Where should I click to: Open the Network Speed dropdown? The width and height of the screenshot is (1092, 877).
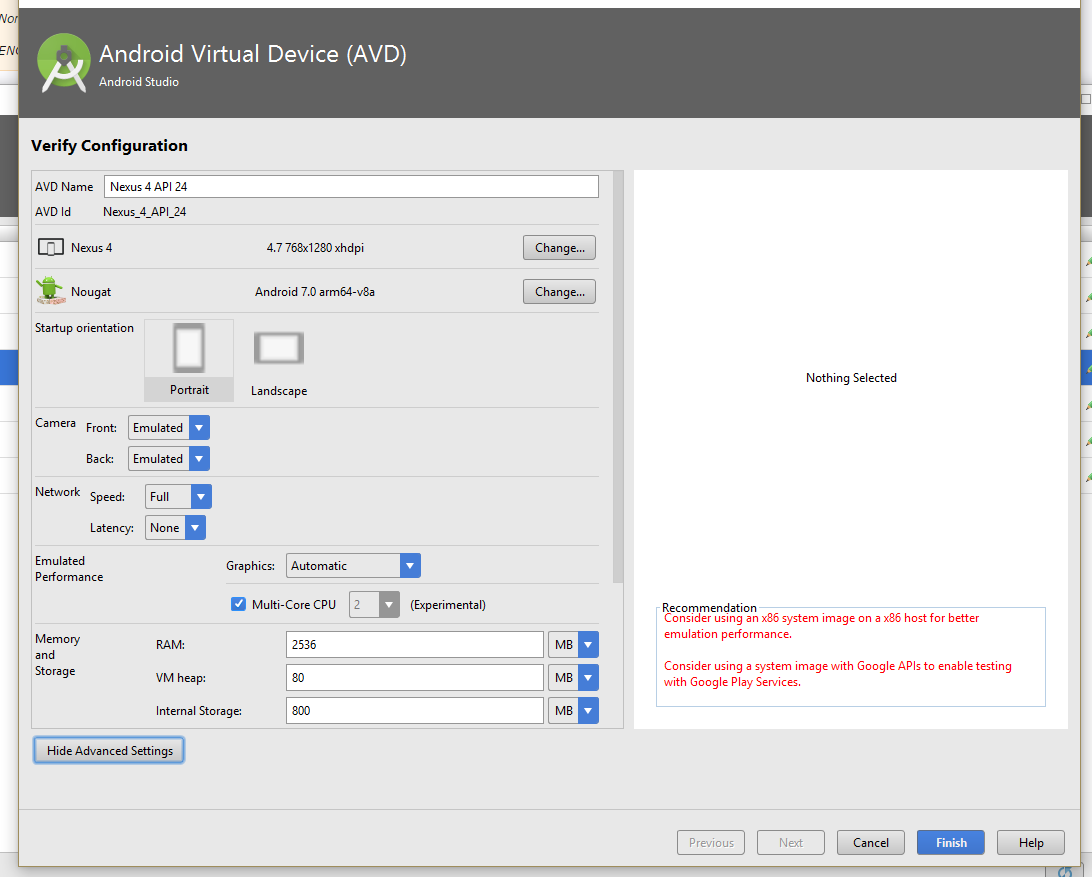[x=178, y=497]
